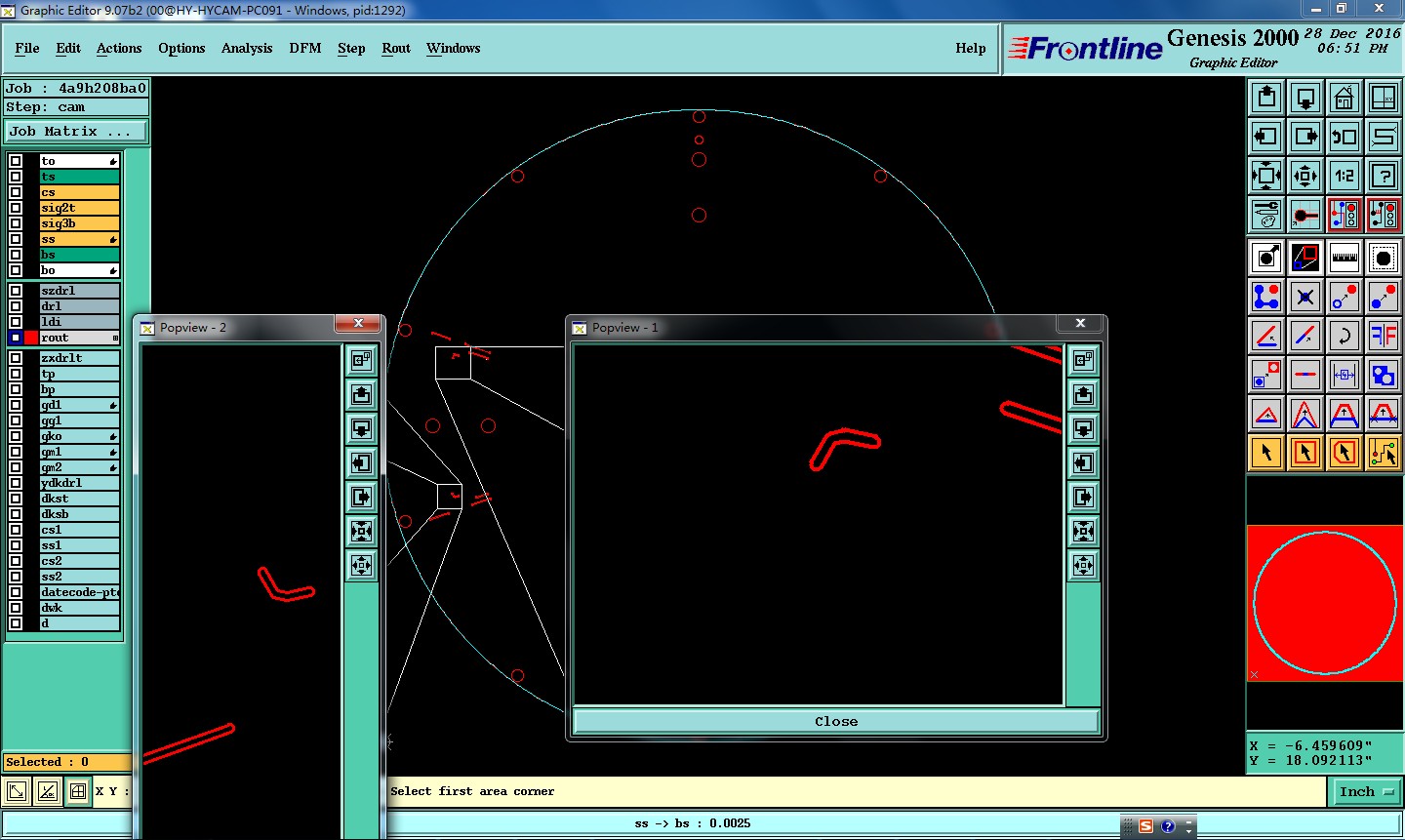1405x840 pixels.
Task: Click Close button in Popview 1
Action: pos(836,721)
